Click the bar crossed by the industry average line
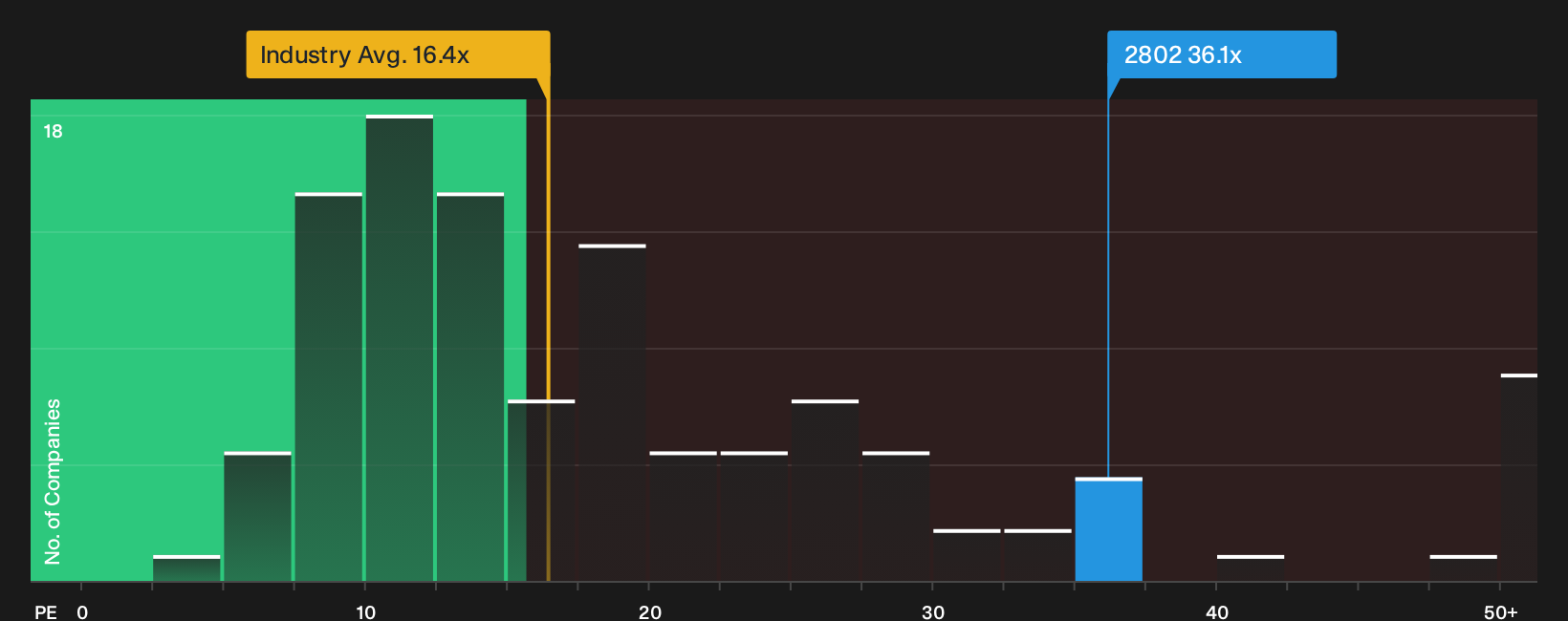 coord(541,490)
